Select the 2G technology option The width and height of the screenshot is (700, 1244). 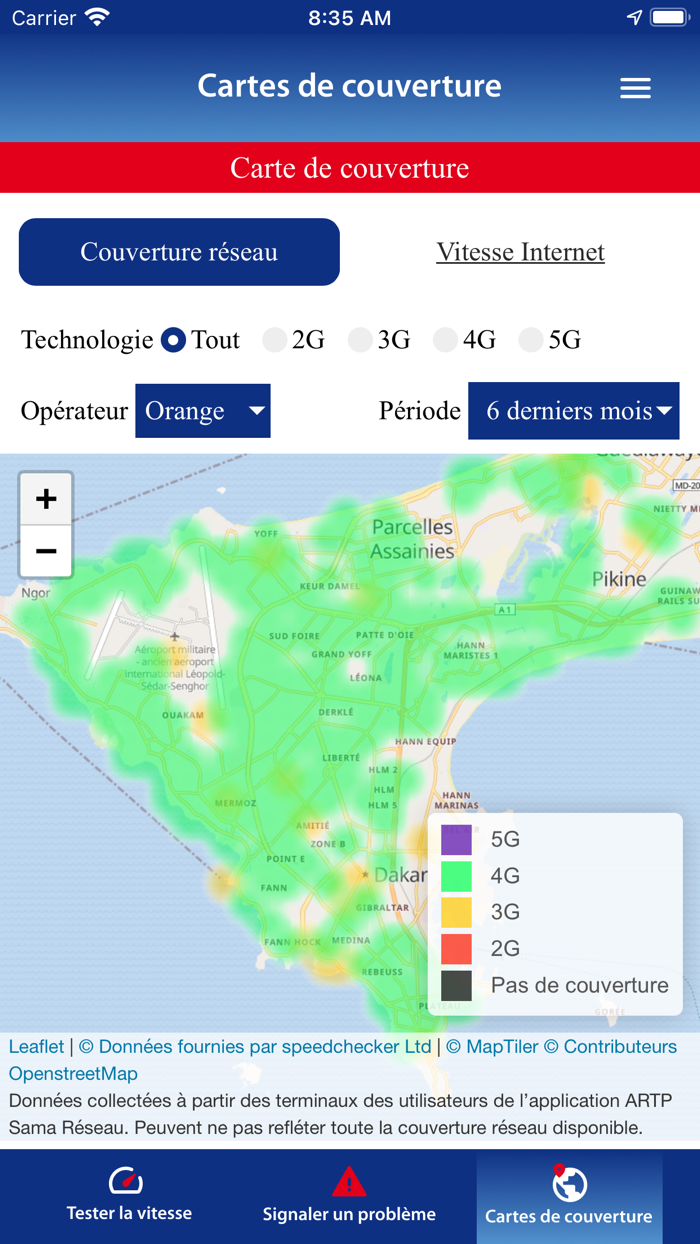275,340
